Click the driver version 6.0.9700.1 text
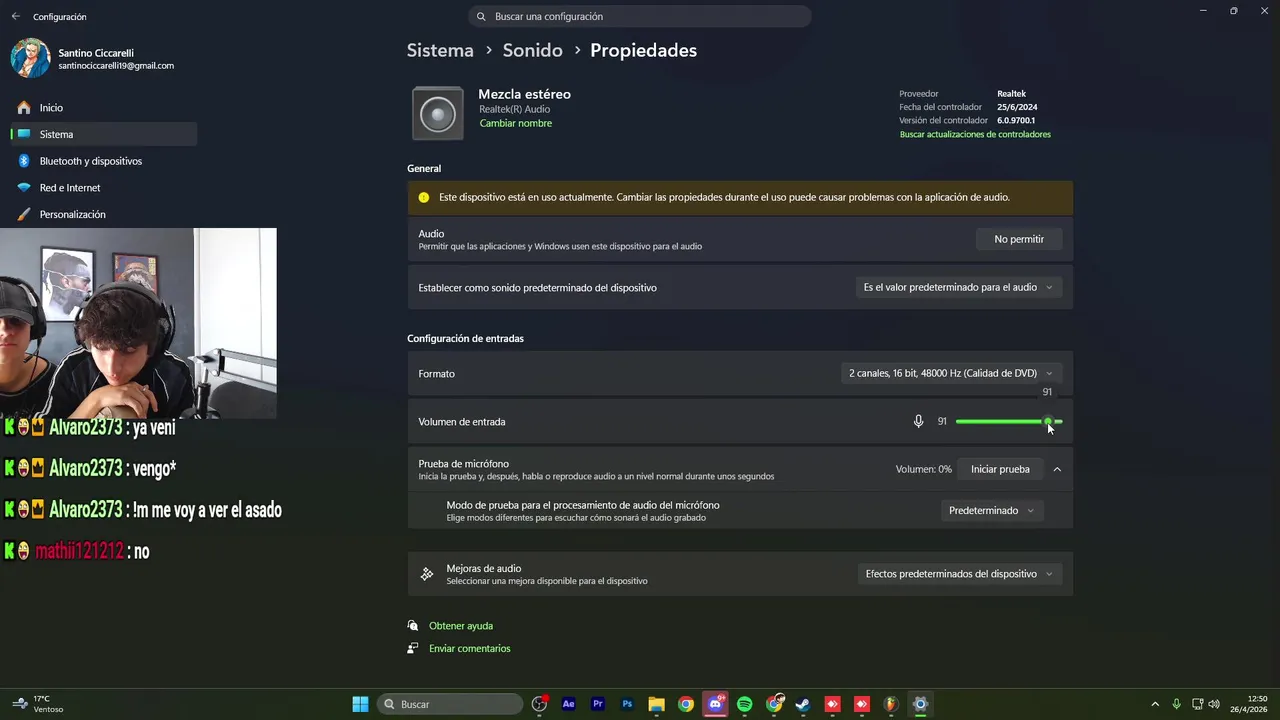 (x=1016, y=120)
